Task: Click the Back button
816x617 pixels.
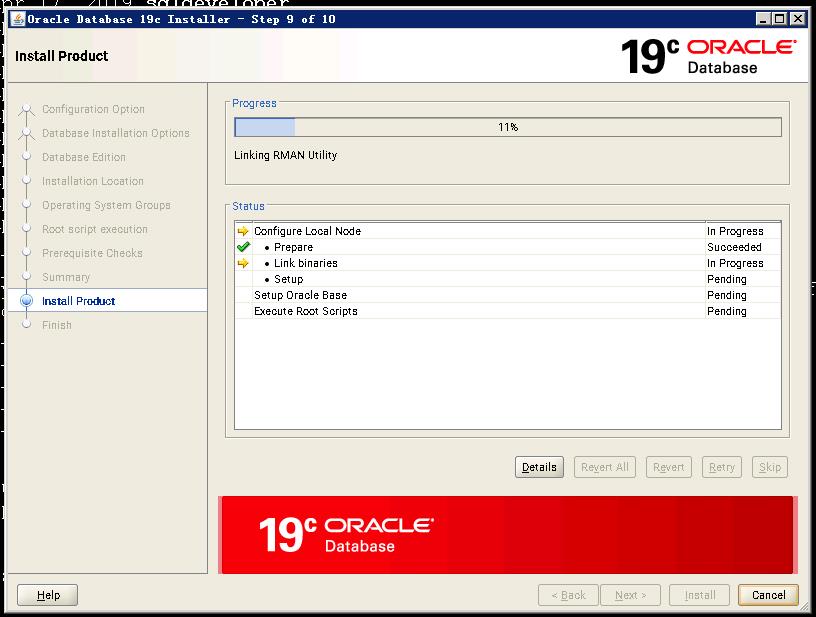Action: pos(568,595)
